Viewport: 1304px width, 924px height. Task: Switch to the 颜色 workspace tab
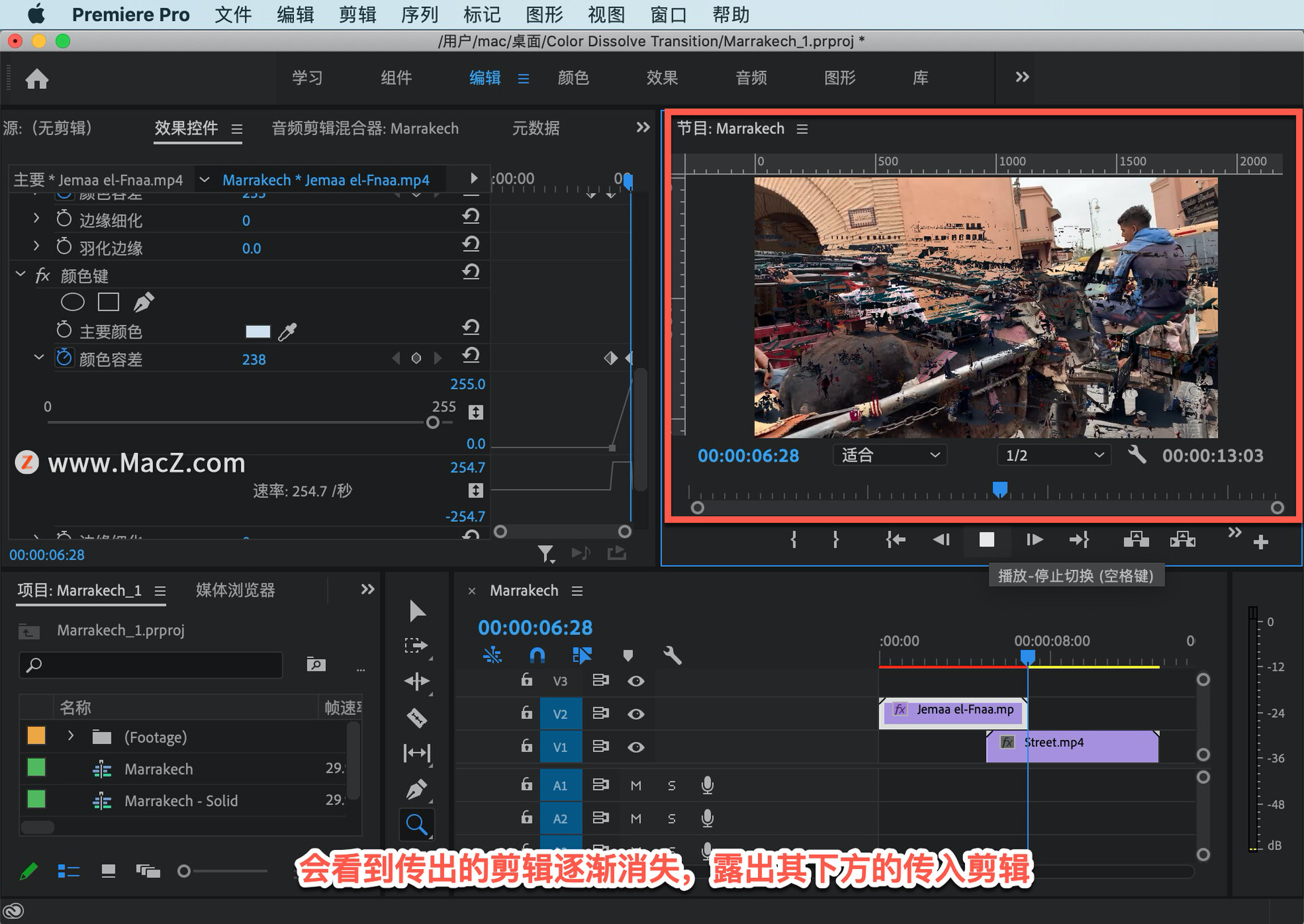573,78
